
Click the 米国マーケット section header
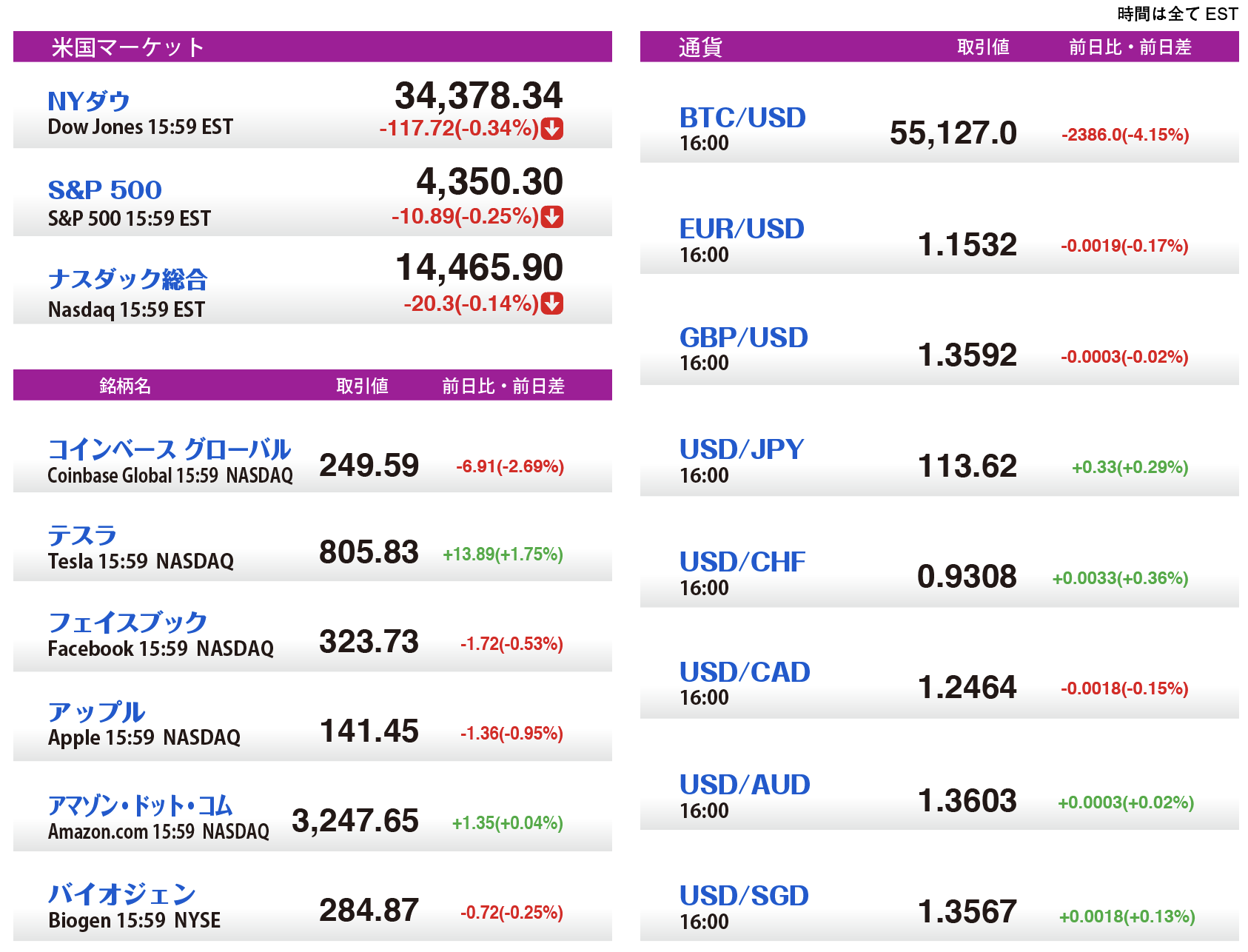[x=127, y=47]
